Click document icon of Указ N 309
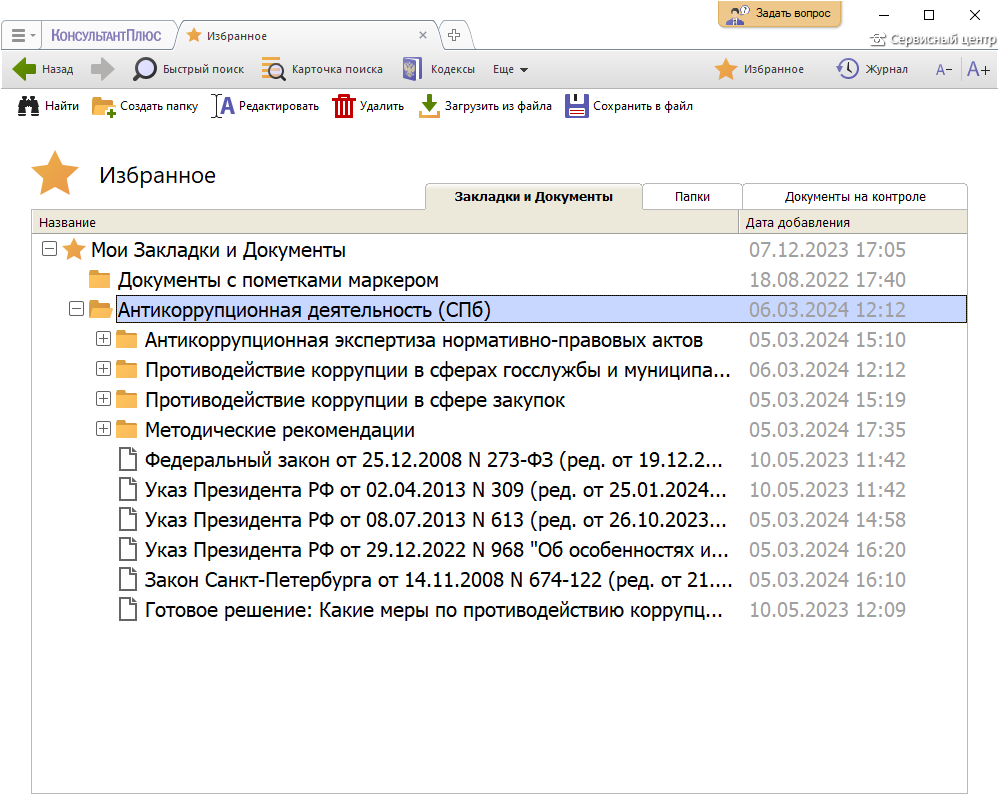 pos(128,489)
